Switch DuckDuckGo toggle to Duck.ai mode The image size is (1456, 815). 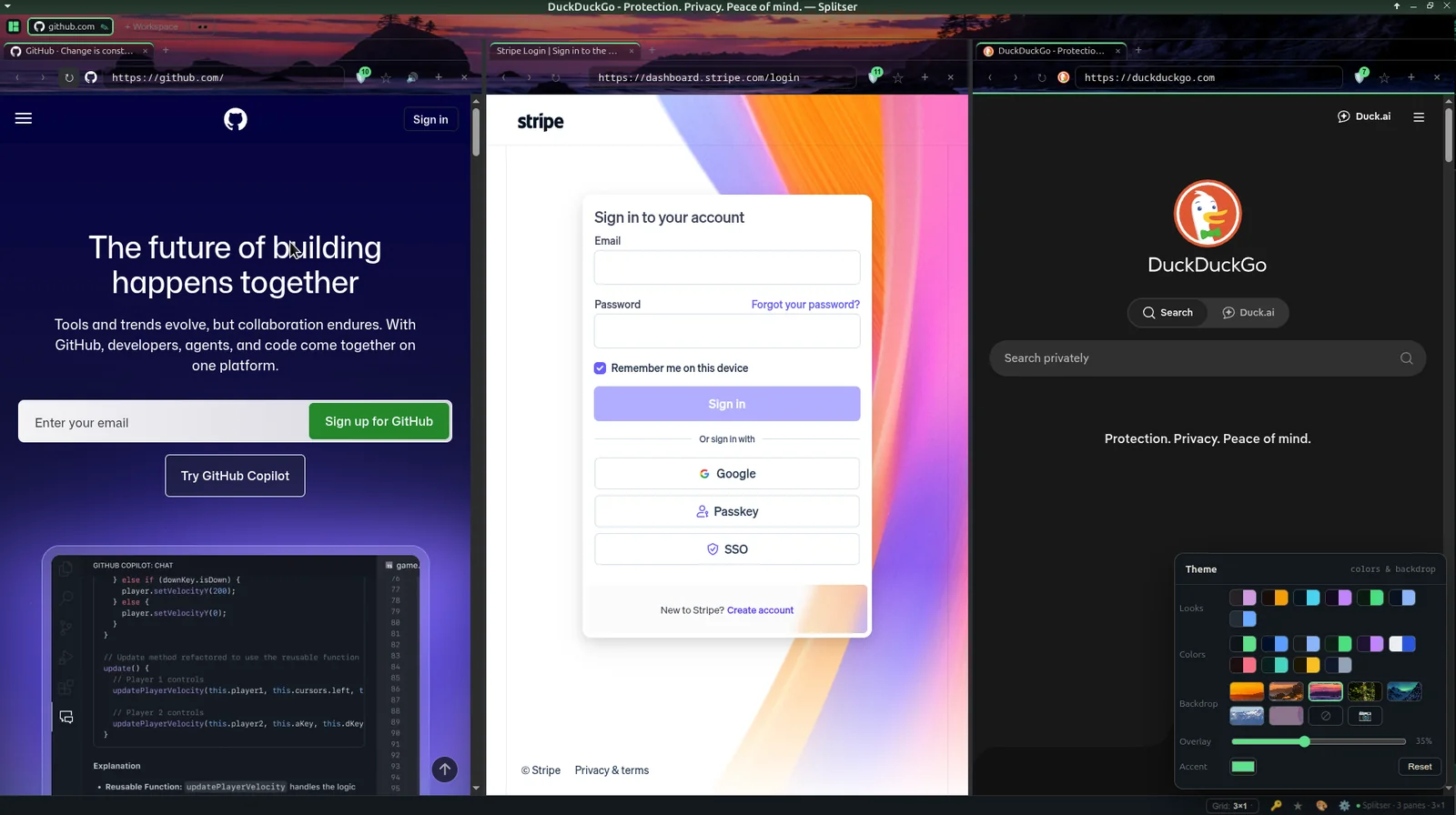pyautogui.click(x=1248, y=313)
